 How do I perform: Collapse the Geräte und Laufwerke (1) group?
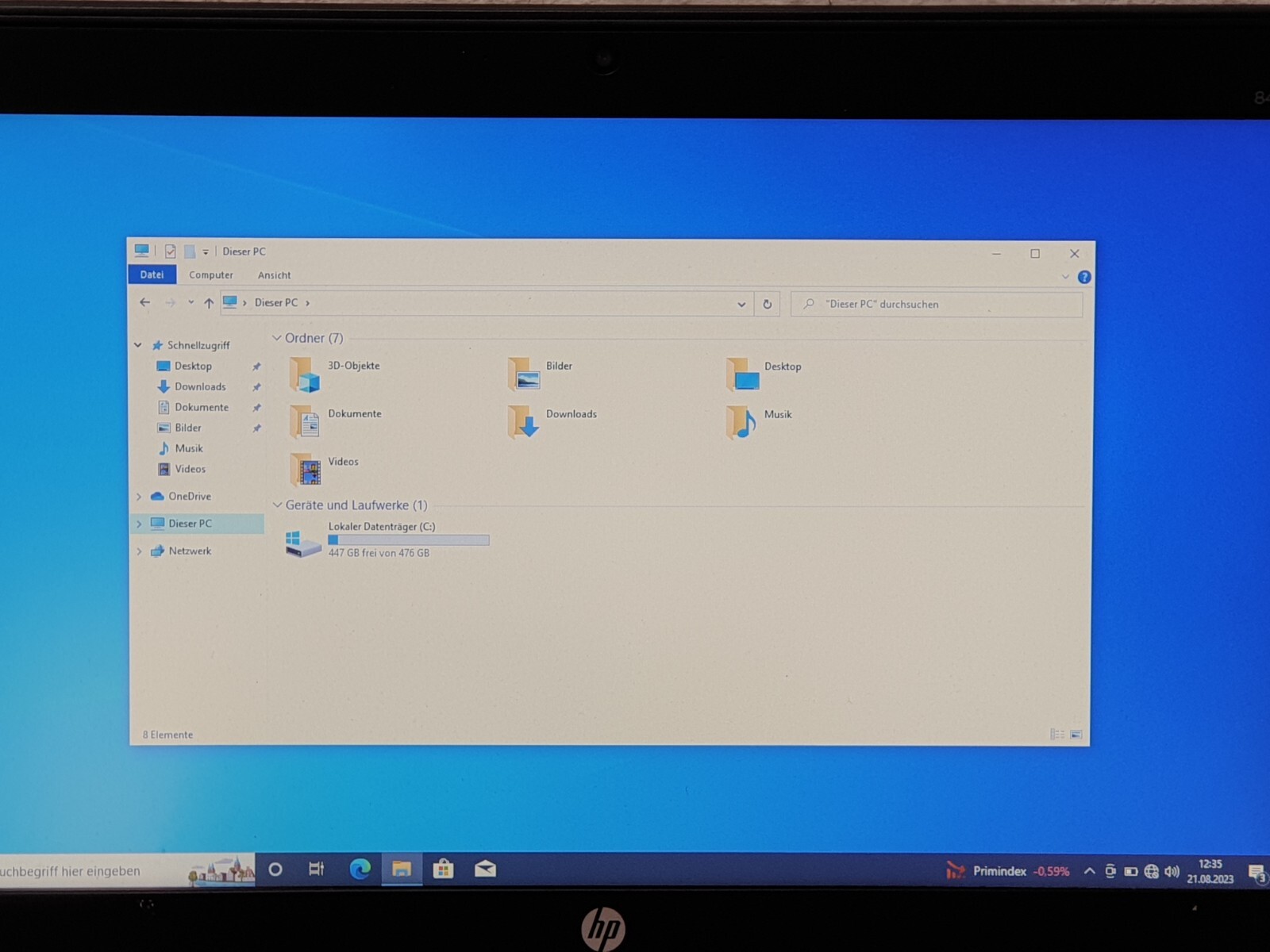point(277,505)
